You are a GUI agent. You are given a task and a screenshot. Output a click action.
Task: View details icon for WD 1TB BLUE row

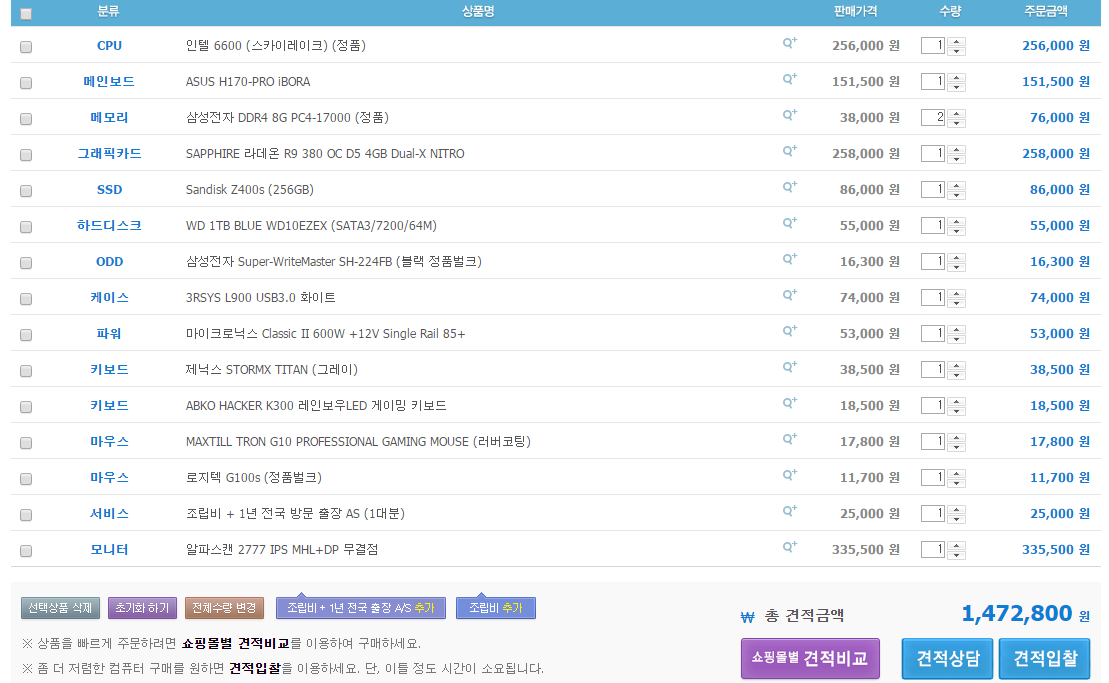(x=789, y=223)
